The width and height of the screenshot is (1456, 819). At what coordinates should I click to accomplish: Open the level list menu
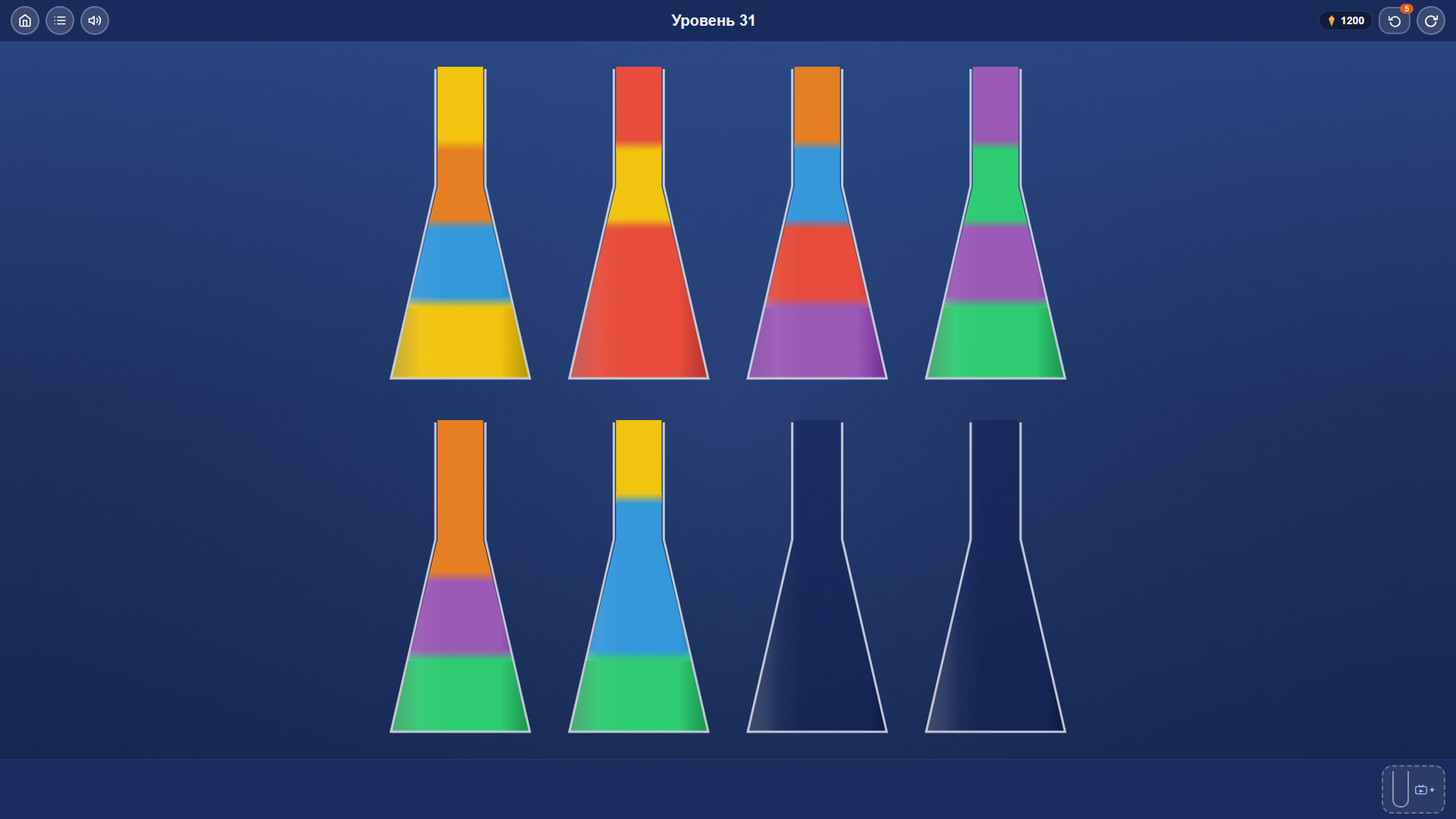tap(60, 20)
